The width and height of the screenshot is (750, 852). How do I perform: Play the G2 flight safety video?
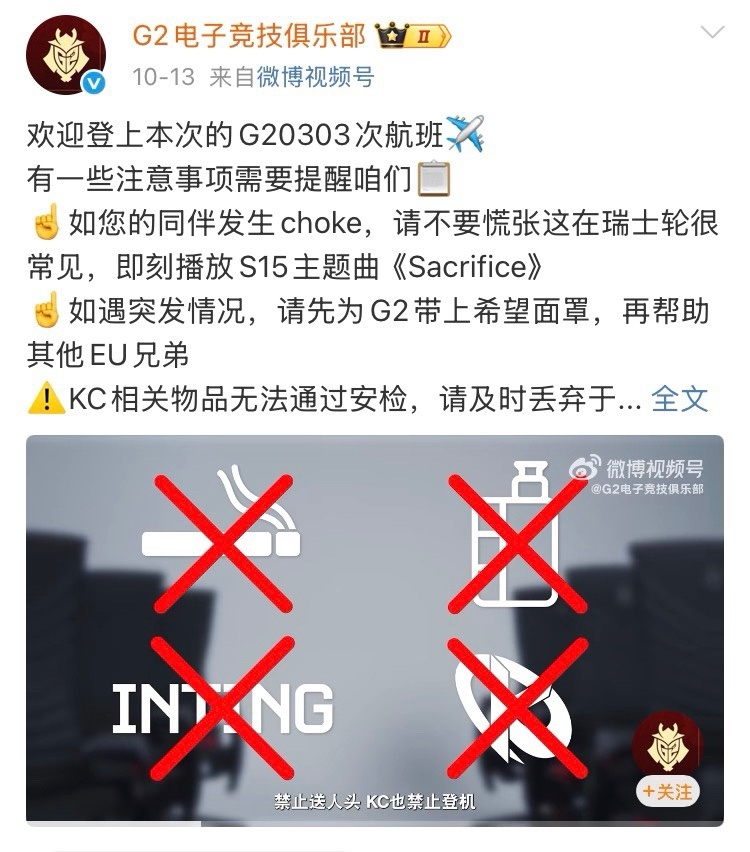coord(374,630)
